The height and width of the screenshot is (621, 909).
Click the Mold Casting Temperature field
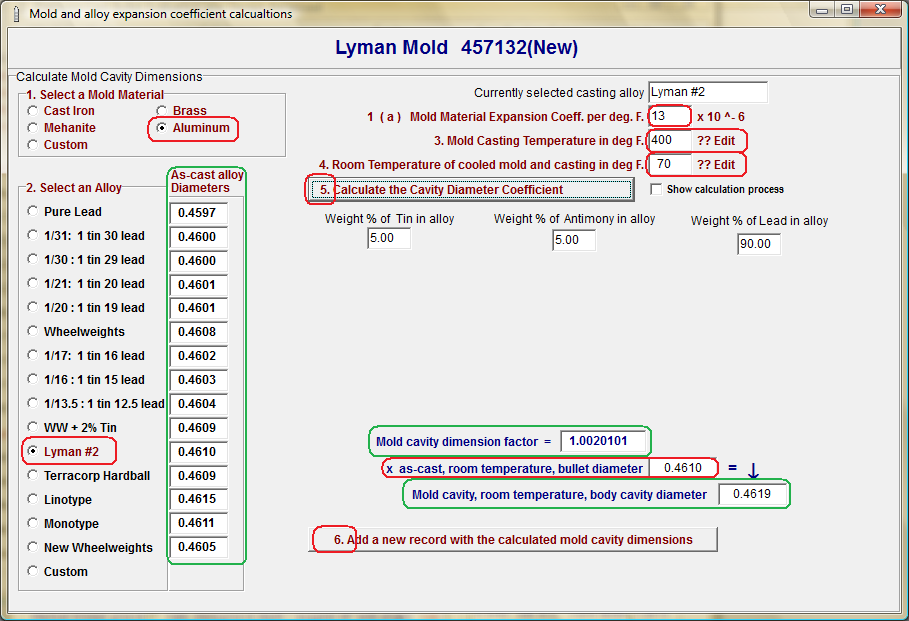(x=669, y=140)
